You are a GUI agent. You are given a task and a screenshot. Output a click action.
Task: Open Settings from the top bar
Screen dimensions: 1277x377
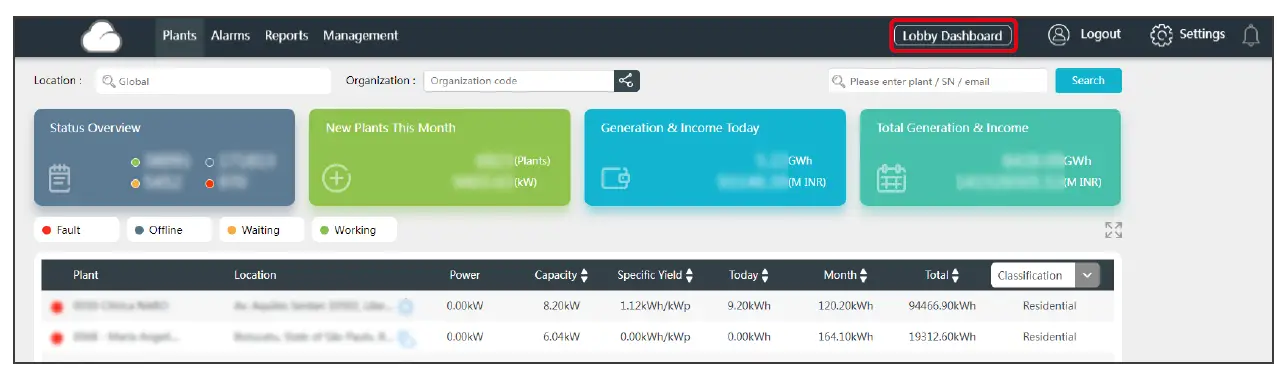pyautogui.click(x=1202, y=34)
